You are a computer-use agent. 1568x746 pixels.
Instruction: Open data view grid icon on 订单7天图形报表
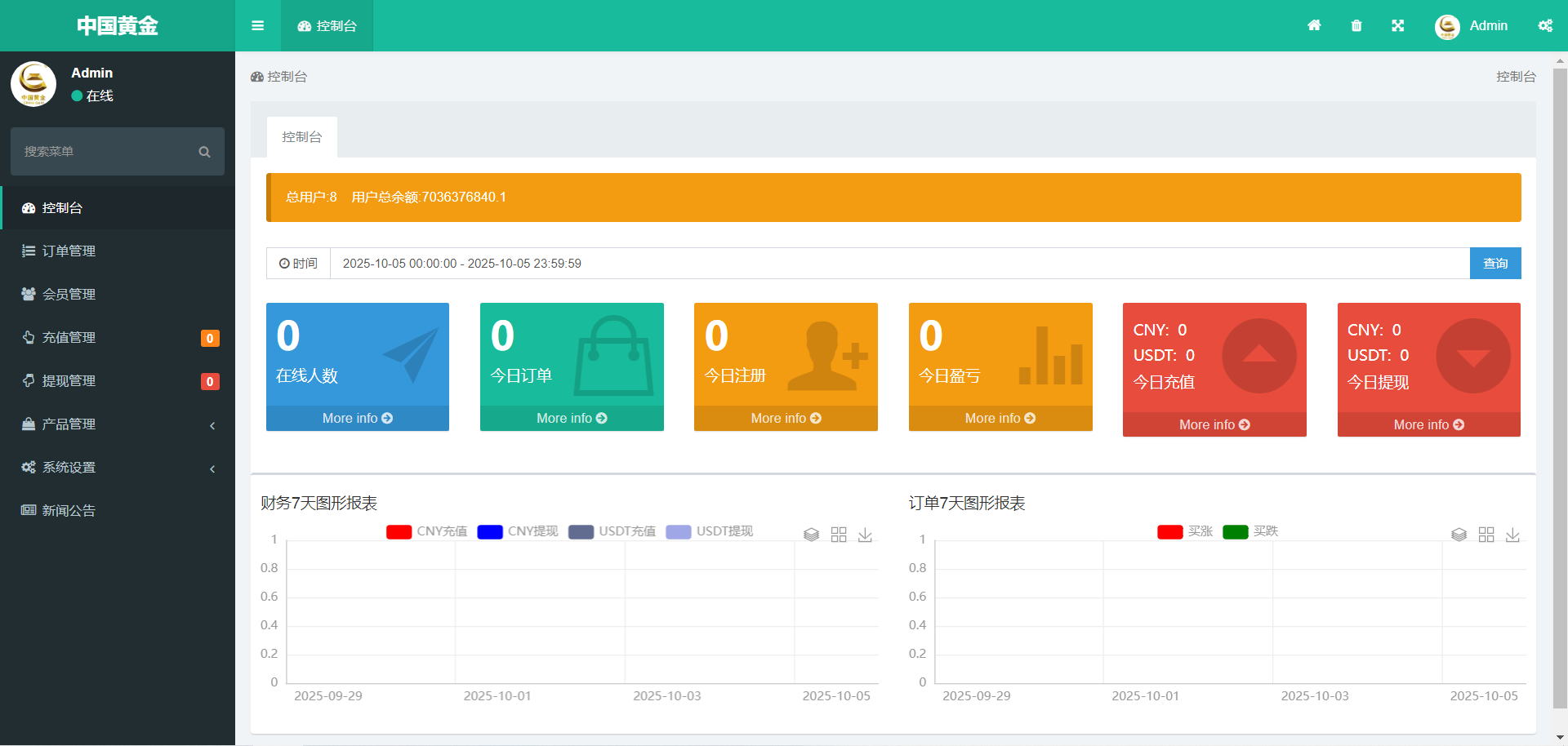[1486, 535]
